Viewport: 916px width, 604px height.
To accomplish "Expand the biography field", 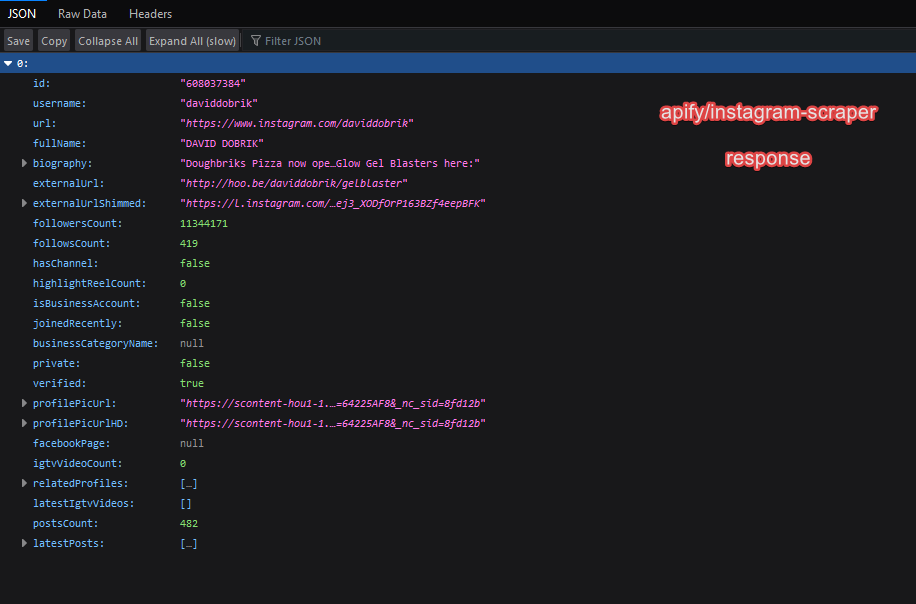I will [x=25, y=163].
